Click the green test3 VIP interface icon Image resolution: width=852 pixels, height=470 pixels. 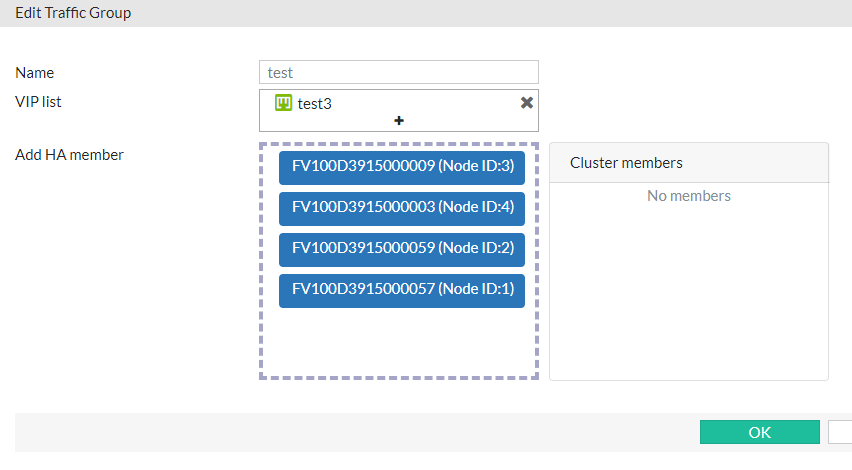284,103
